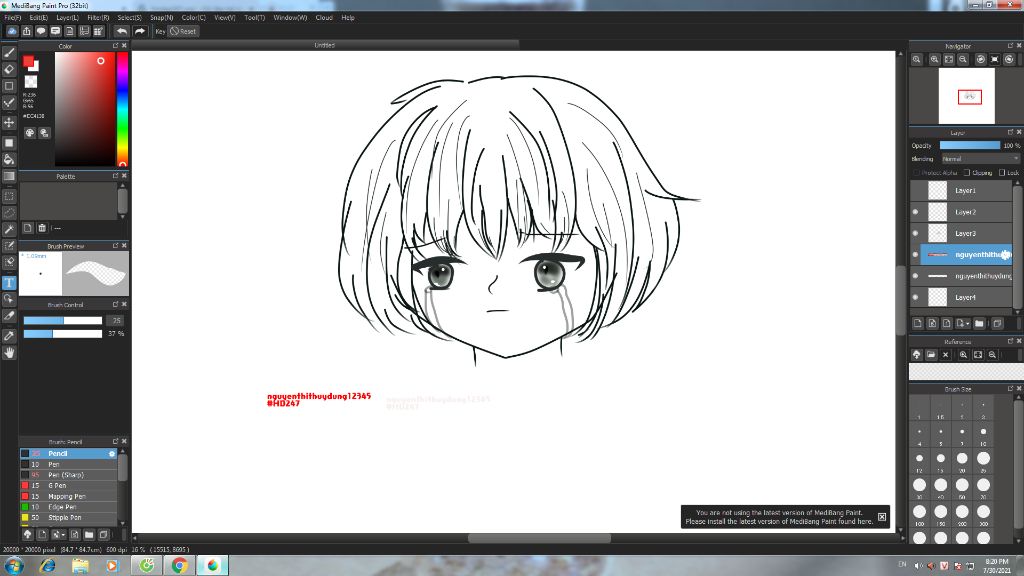The width and height of the screenshot is (1024, 576).
Task: Click the Reset button in toolbar
Action: tap(184, 31)
